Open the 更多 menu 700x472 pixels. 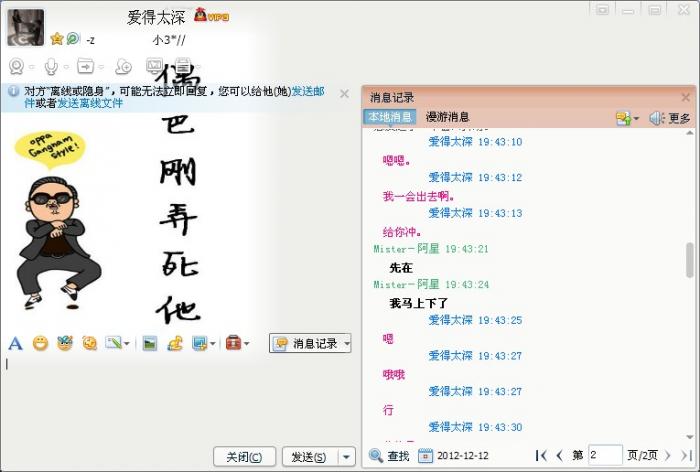[679, 118]
